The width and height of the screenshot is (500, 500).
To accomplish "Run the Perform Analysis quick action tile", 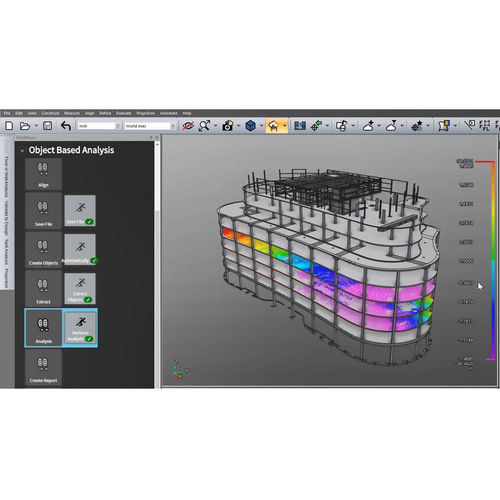I will (80, 328).
